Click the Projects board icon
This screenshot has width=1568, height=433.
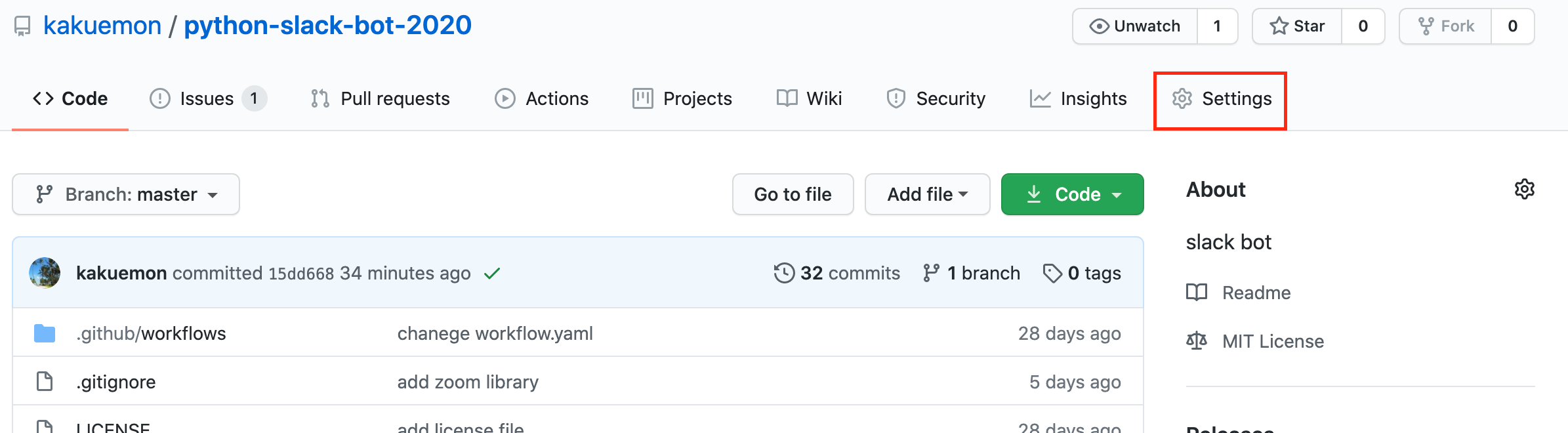click(x=644, y=98)
